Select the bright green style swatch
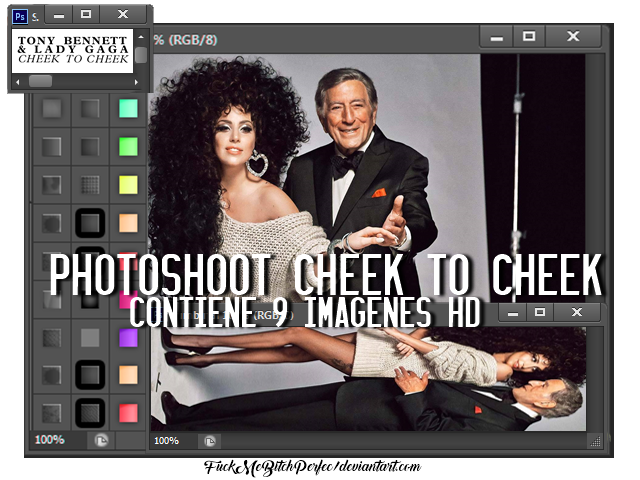Image resolution: width=640 pixels, height=480 pixels. click(128, 147)
